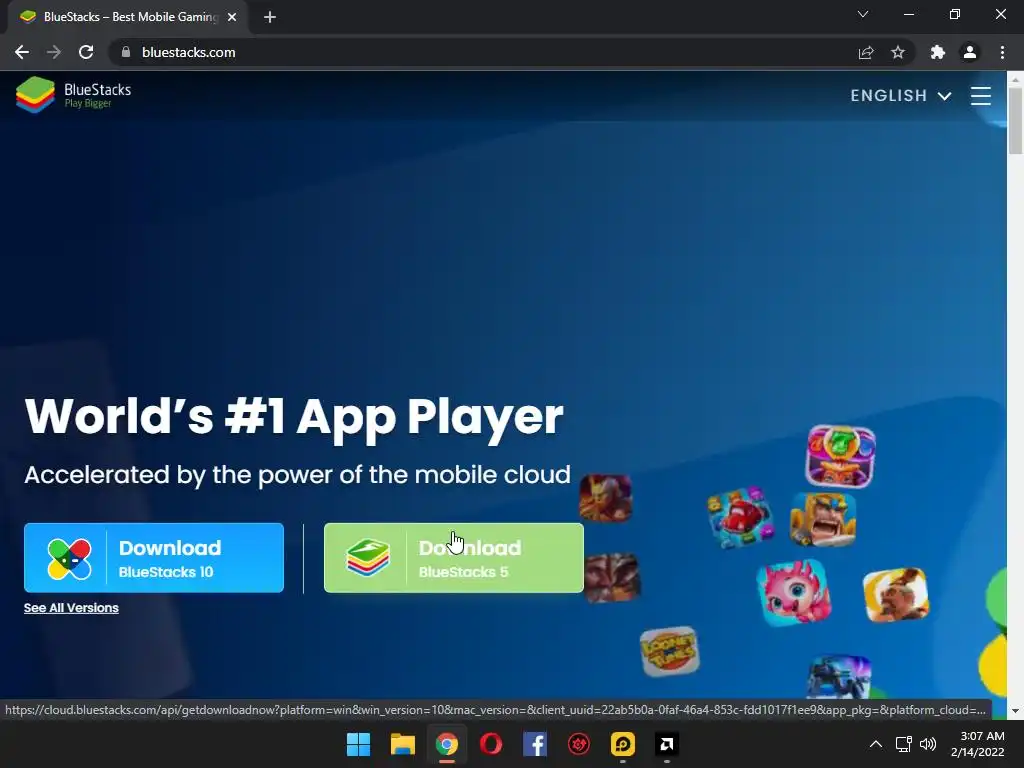Download BlueStacks 10
1024x768 pixels.
154,558
